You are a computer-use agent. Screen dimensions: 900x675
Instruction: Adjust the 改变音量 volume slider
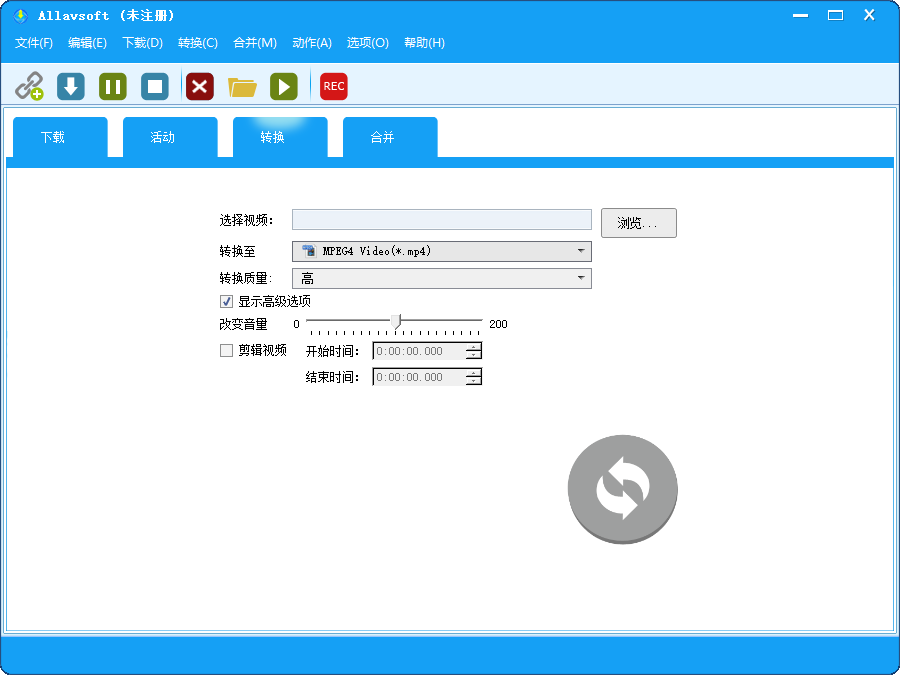(395, 322)
